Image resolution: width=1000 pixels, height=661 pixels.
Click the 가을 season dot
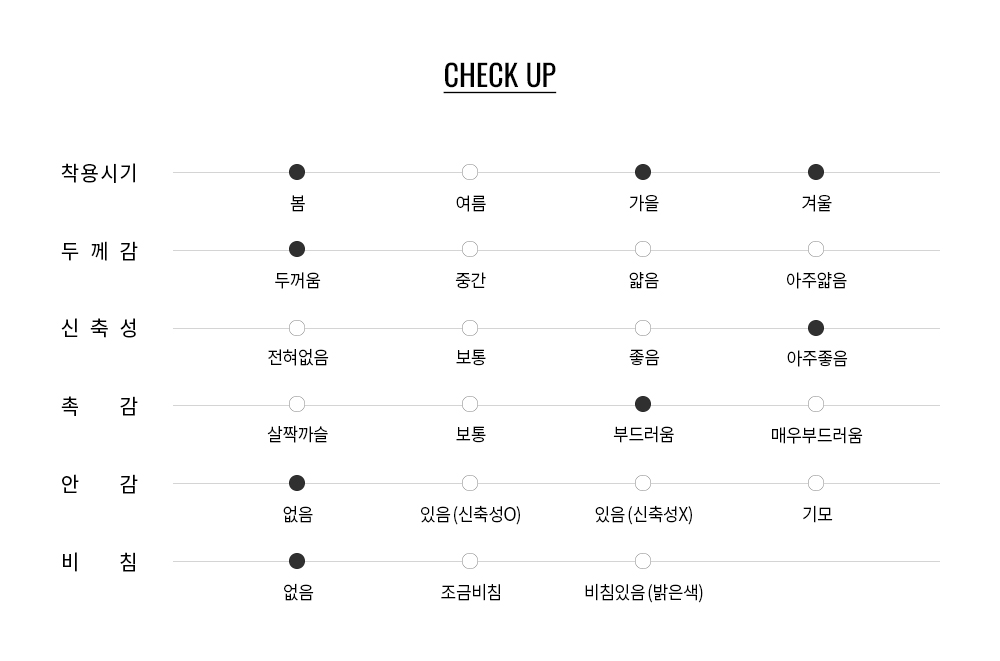coord(643,172)
